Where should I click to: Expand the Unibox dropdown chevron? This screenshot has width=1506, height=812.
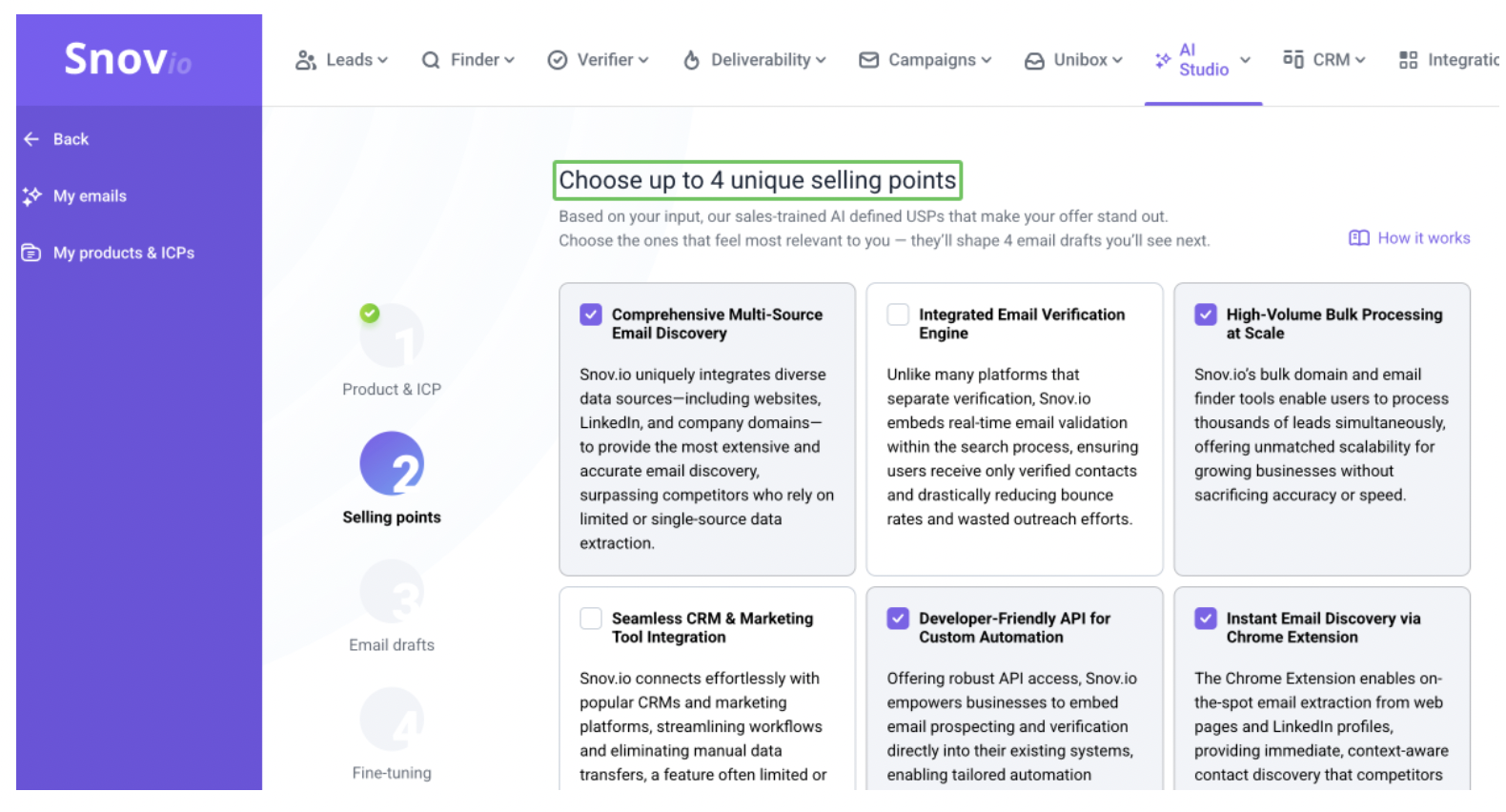1118,60
